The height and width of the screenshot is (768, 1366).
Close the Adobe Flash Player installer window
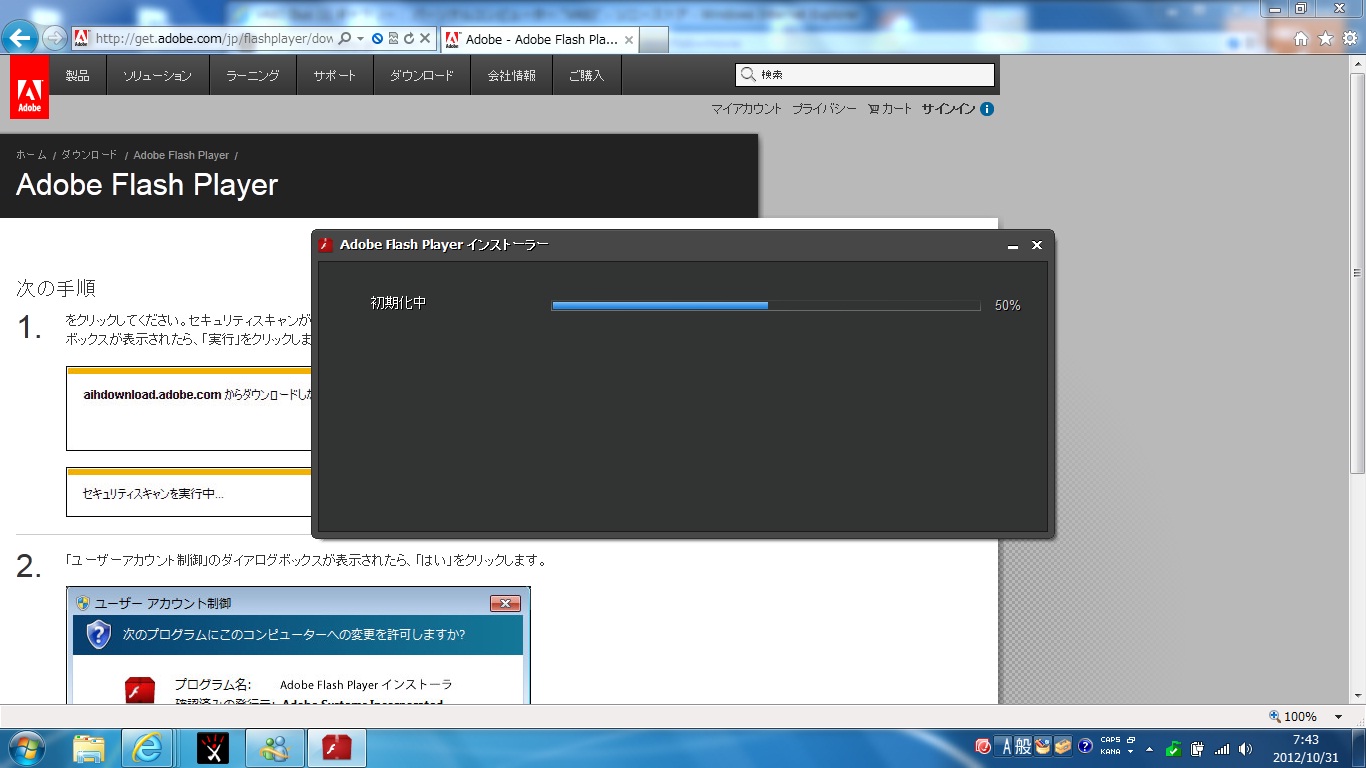click(x=1037, y=245)
